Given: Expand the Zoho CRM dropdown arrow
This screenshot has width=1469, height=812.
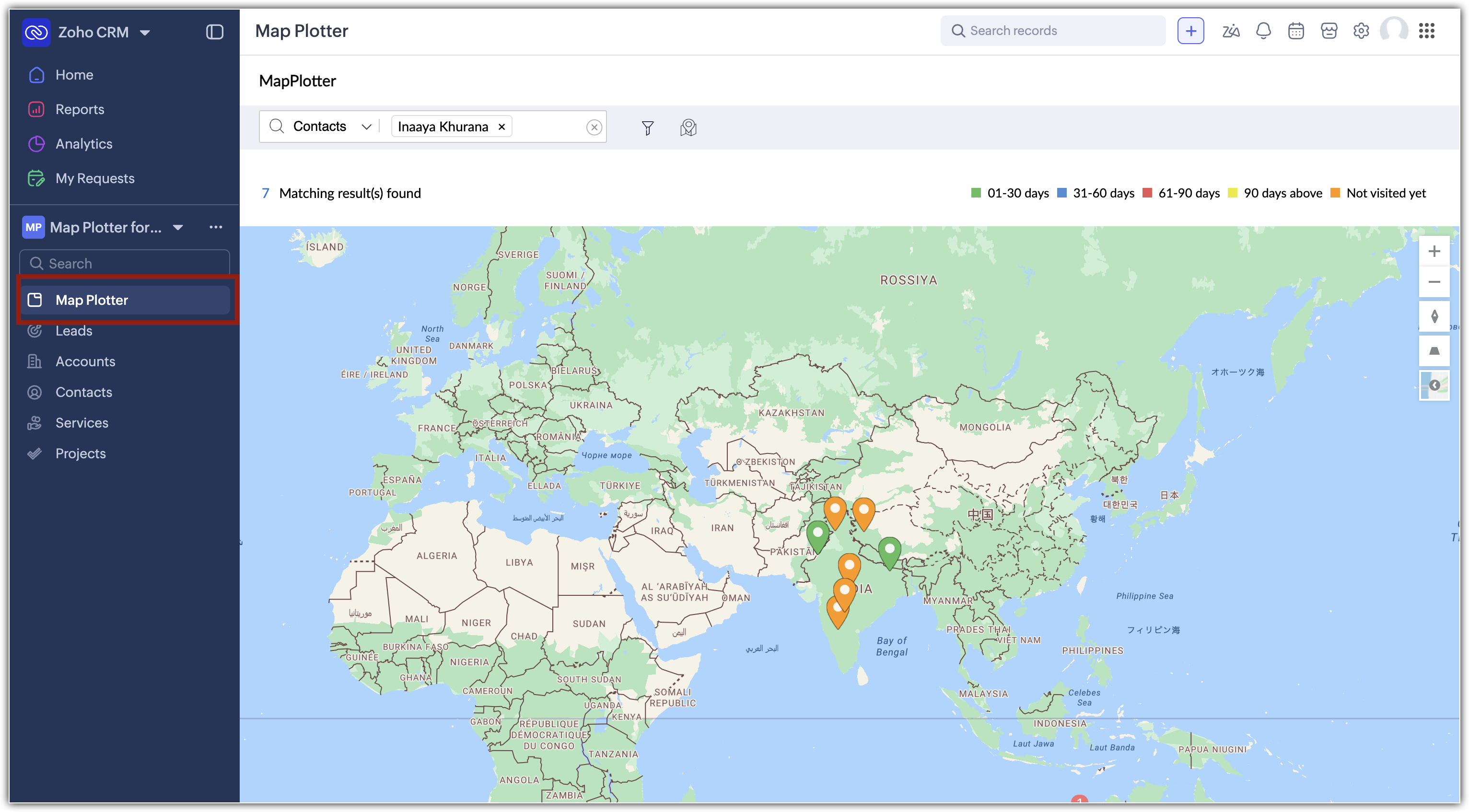Looking at the screenshot, I should tap(145, 33).
